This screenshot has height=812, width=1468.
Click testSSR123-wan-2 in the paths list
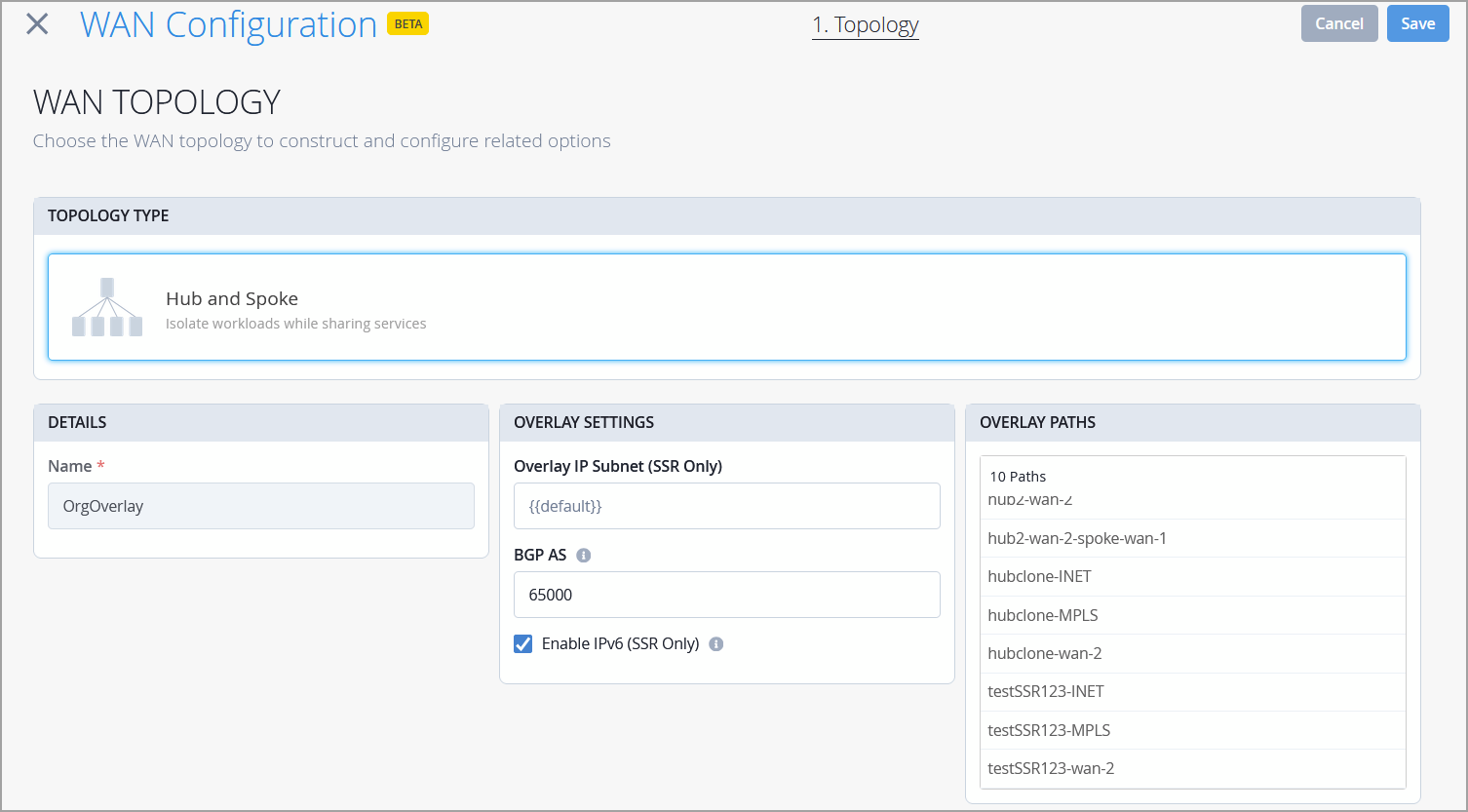point(1051,768)
